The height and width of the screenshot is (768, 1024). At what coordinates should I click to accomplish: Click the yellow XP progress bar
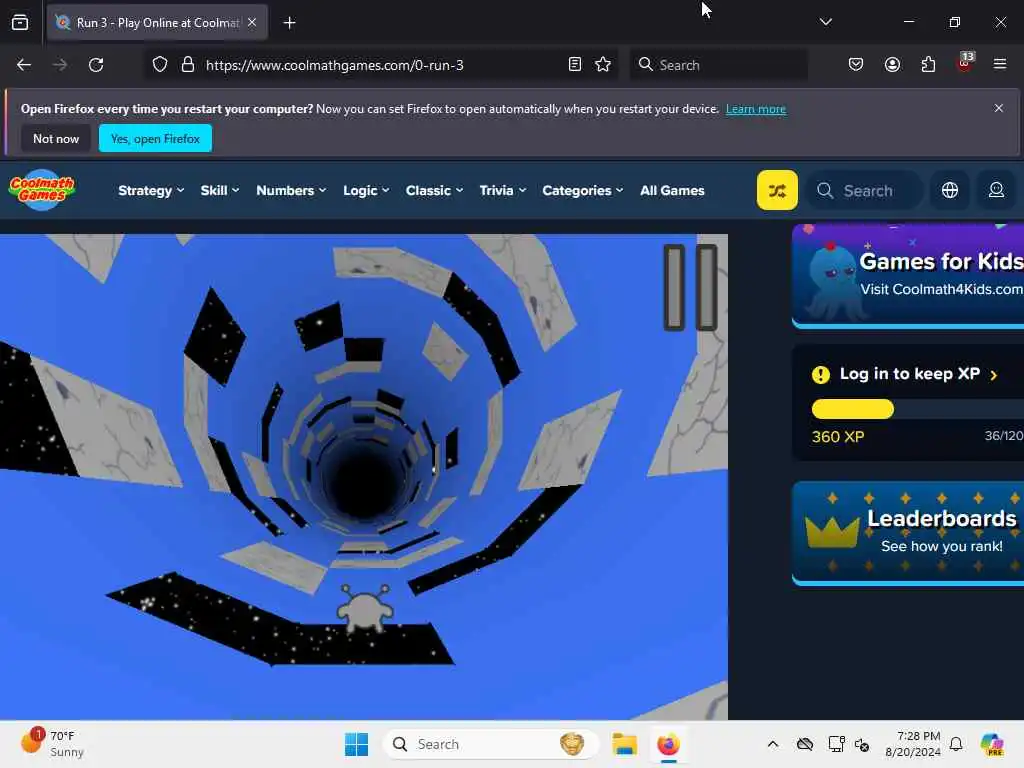tap(852, 409)
